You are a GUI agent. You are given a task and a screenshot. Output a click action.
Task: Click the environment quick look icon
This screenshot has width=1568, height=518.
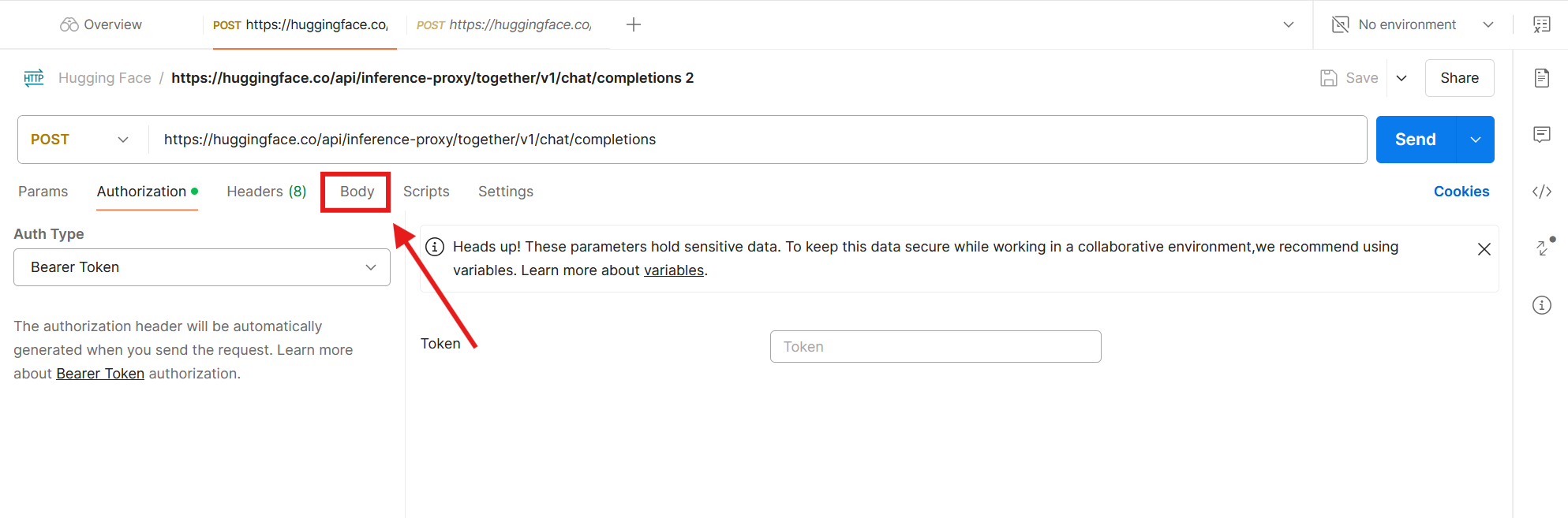pos(1541,24)
